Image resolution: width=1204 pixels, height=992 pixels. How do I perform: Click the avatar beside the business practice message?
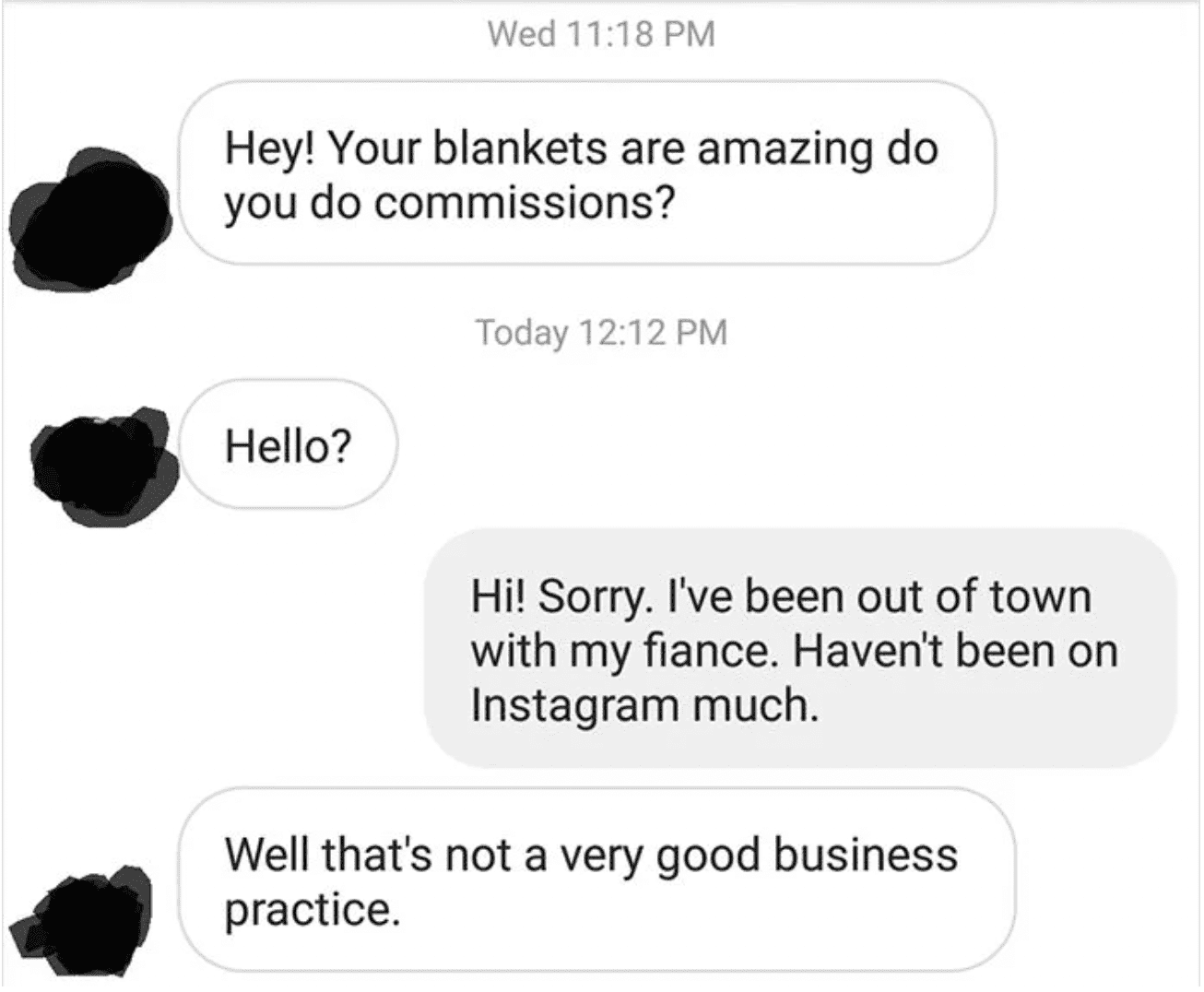click(x=81, y=917)
